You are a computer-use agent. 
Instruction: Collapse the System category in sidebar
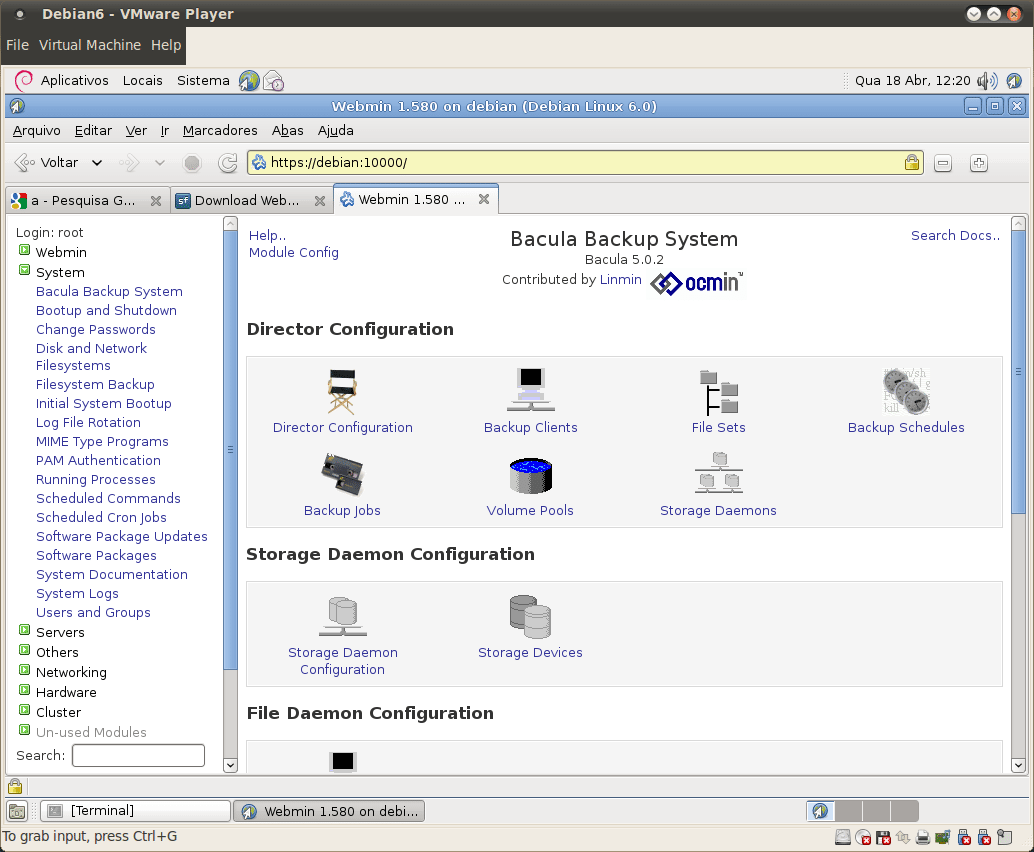click(x=24, y=270)
